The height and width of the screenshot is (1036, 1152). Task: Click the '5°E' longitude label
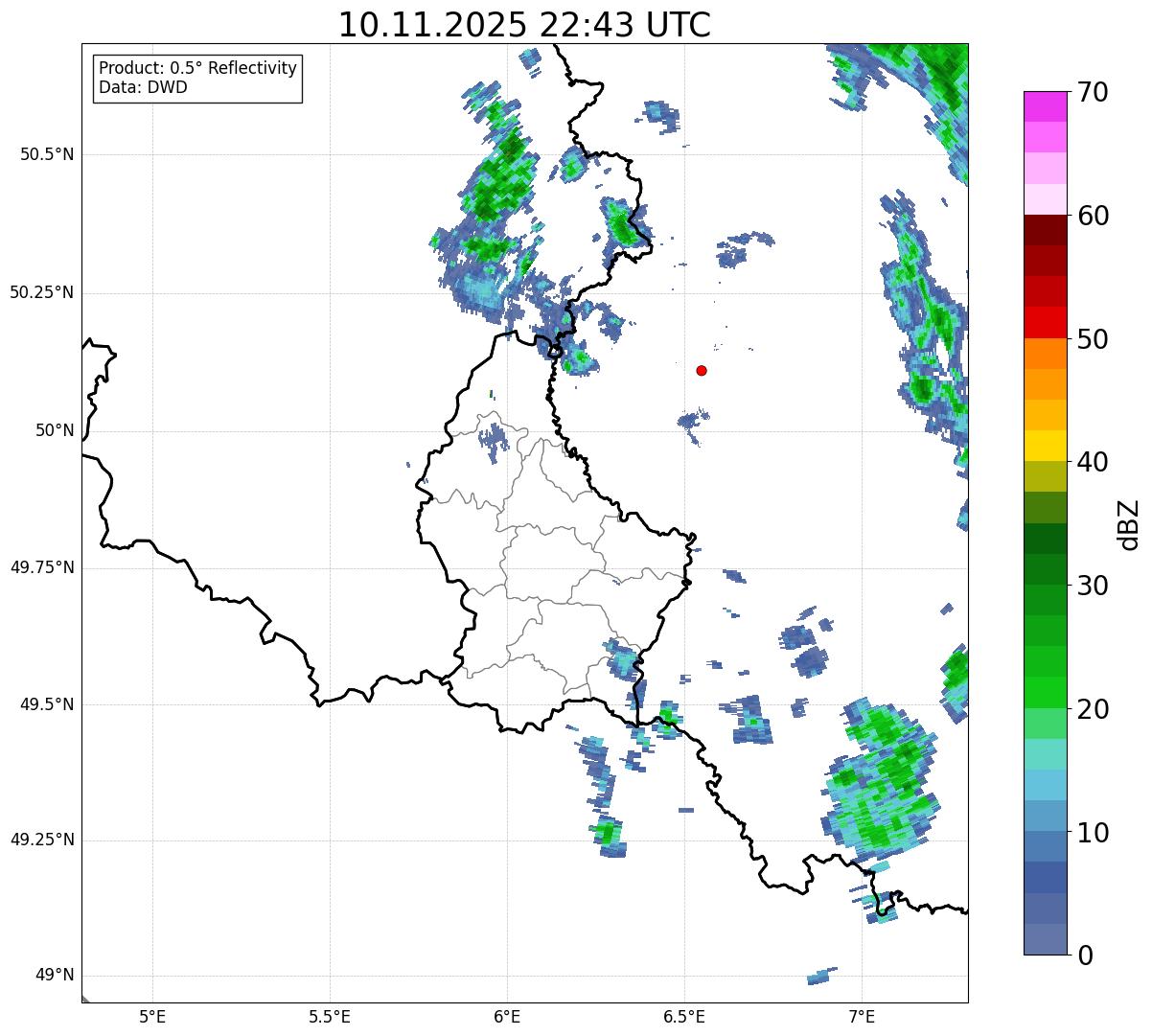tap(152, 1016)
